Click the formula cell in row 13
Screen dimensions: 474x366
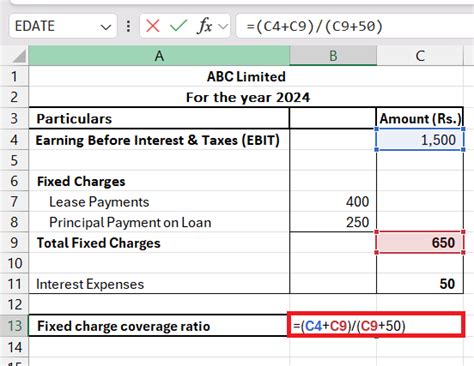pyautogui.click(x=376, y=325)
